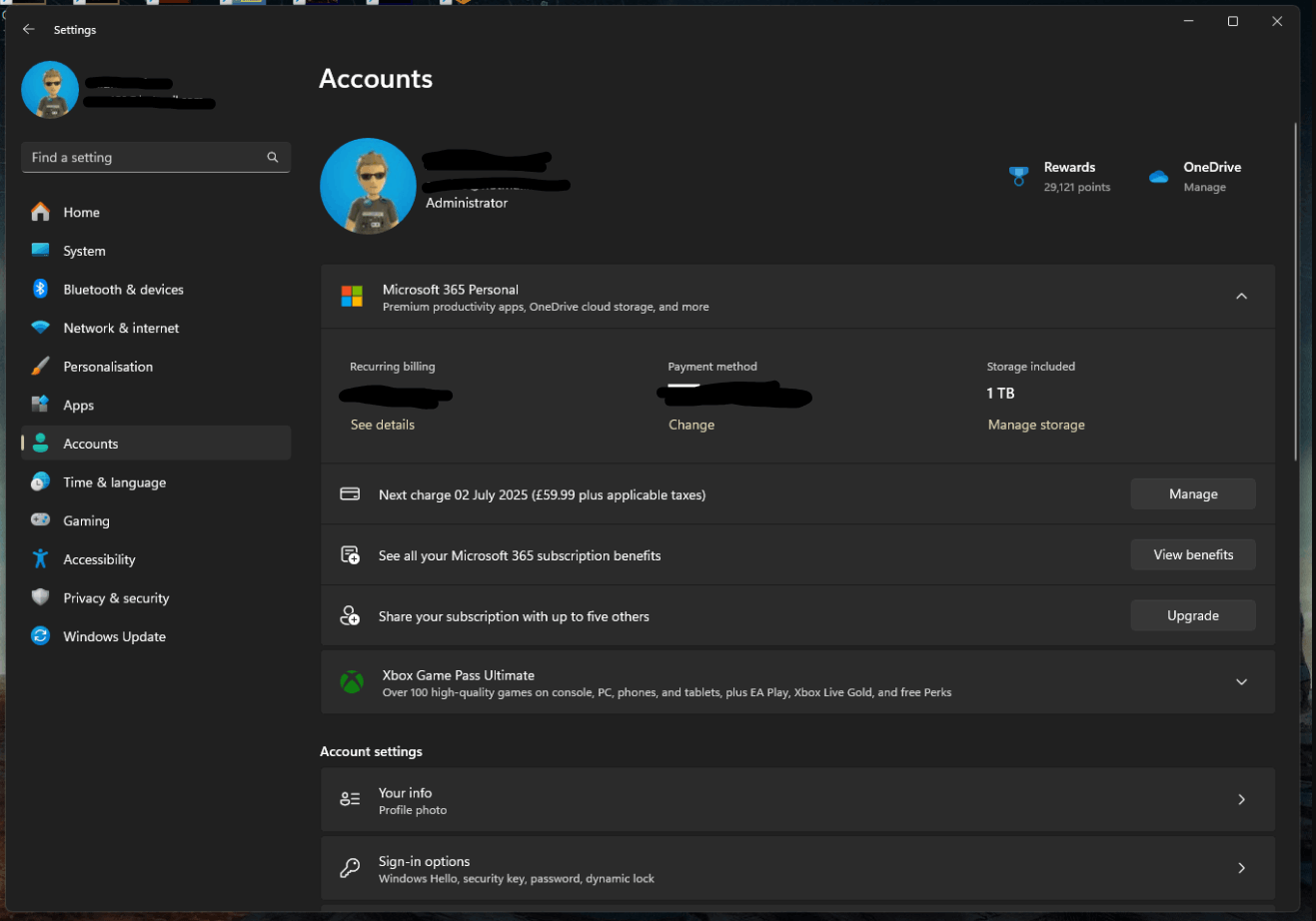Follow the See details link

383,425
